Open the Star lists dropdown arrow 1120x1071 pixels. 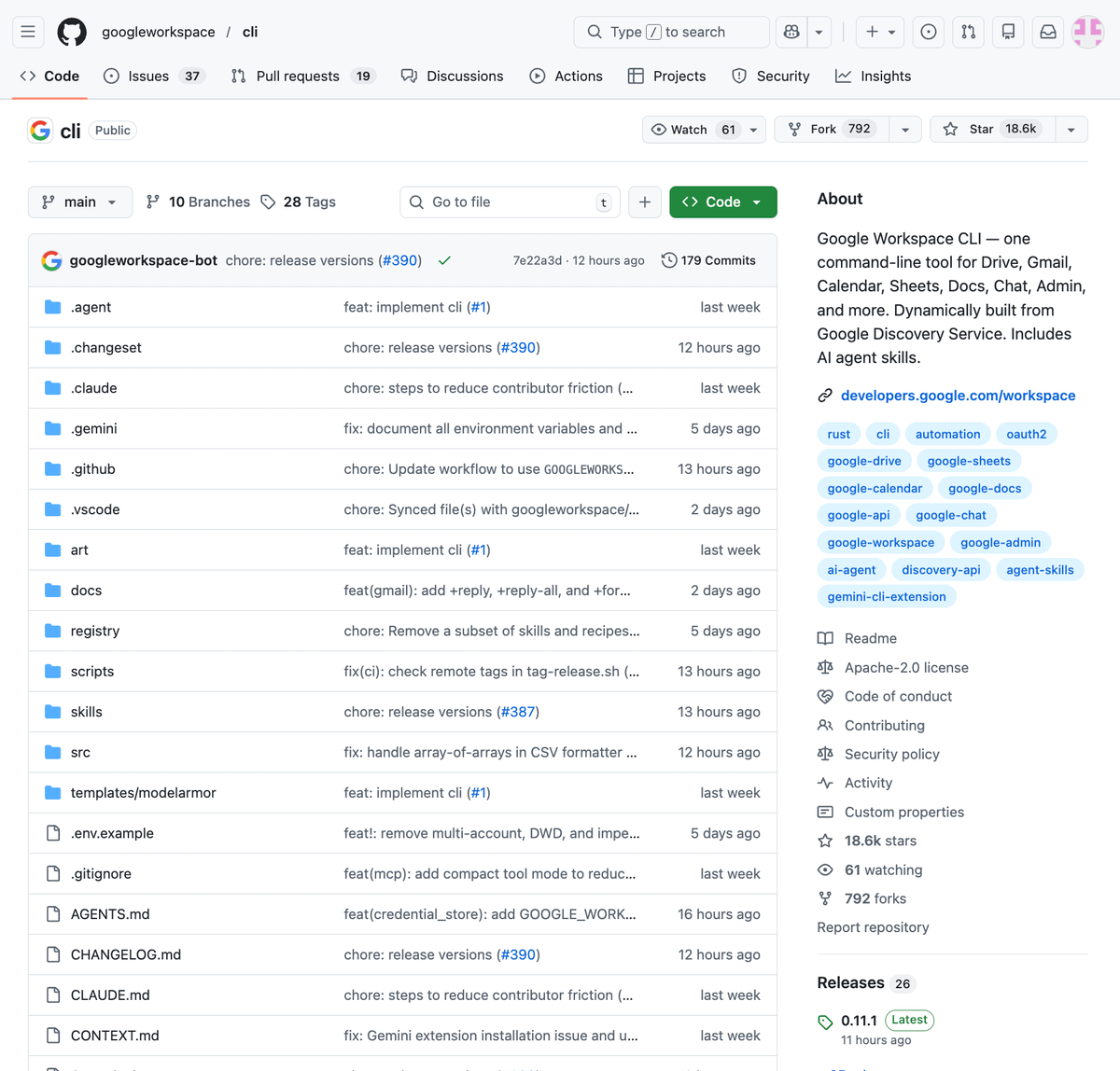coord(1071,130)
